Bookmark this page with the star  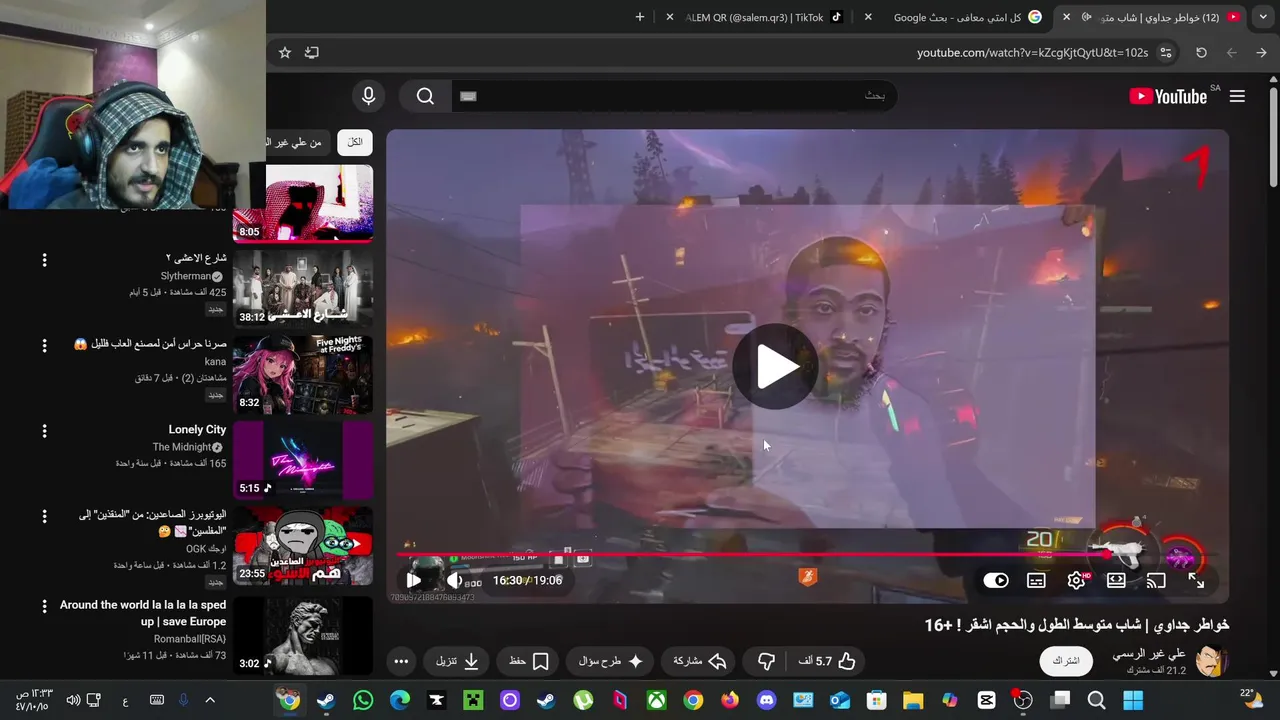click(285, 52)
